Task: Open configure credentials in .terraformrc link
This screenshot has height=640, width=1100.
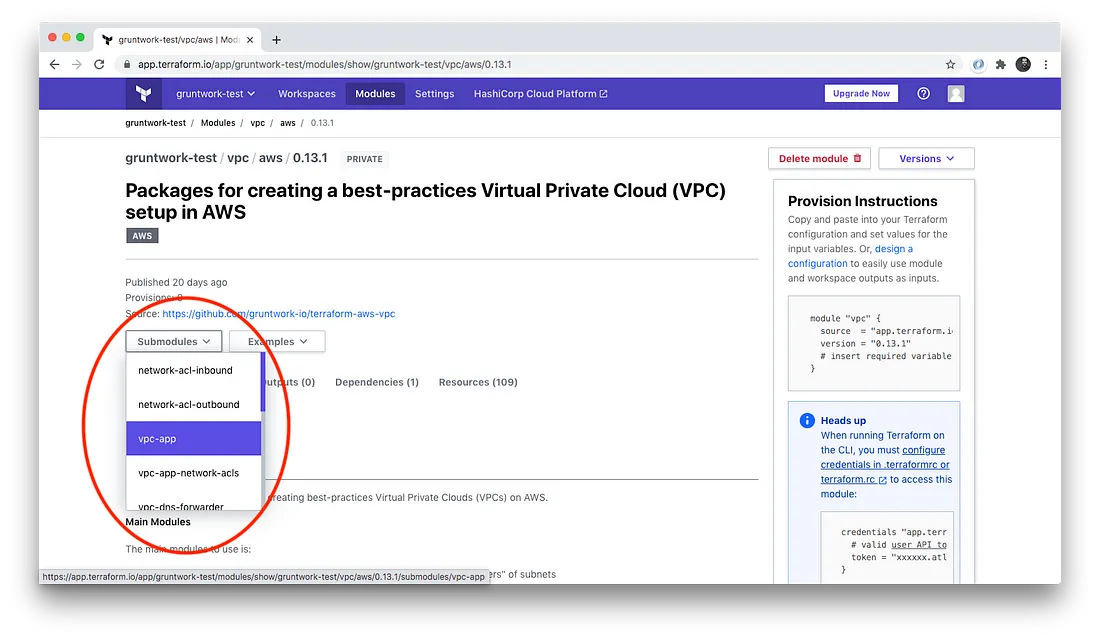Action: (885, 465)
